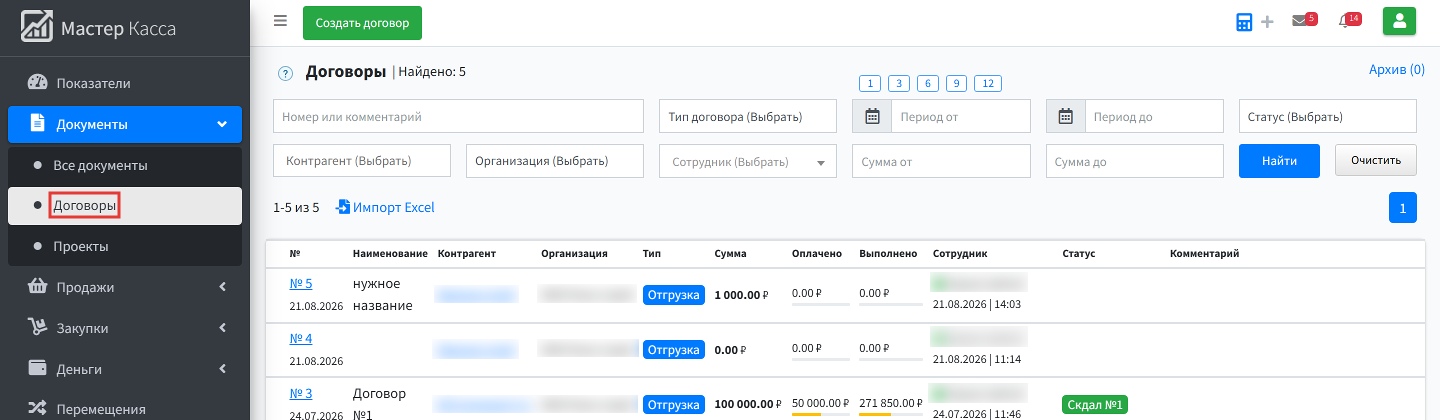Open contract № 3 link

pyautogui.click(x=301, y=393)
